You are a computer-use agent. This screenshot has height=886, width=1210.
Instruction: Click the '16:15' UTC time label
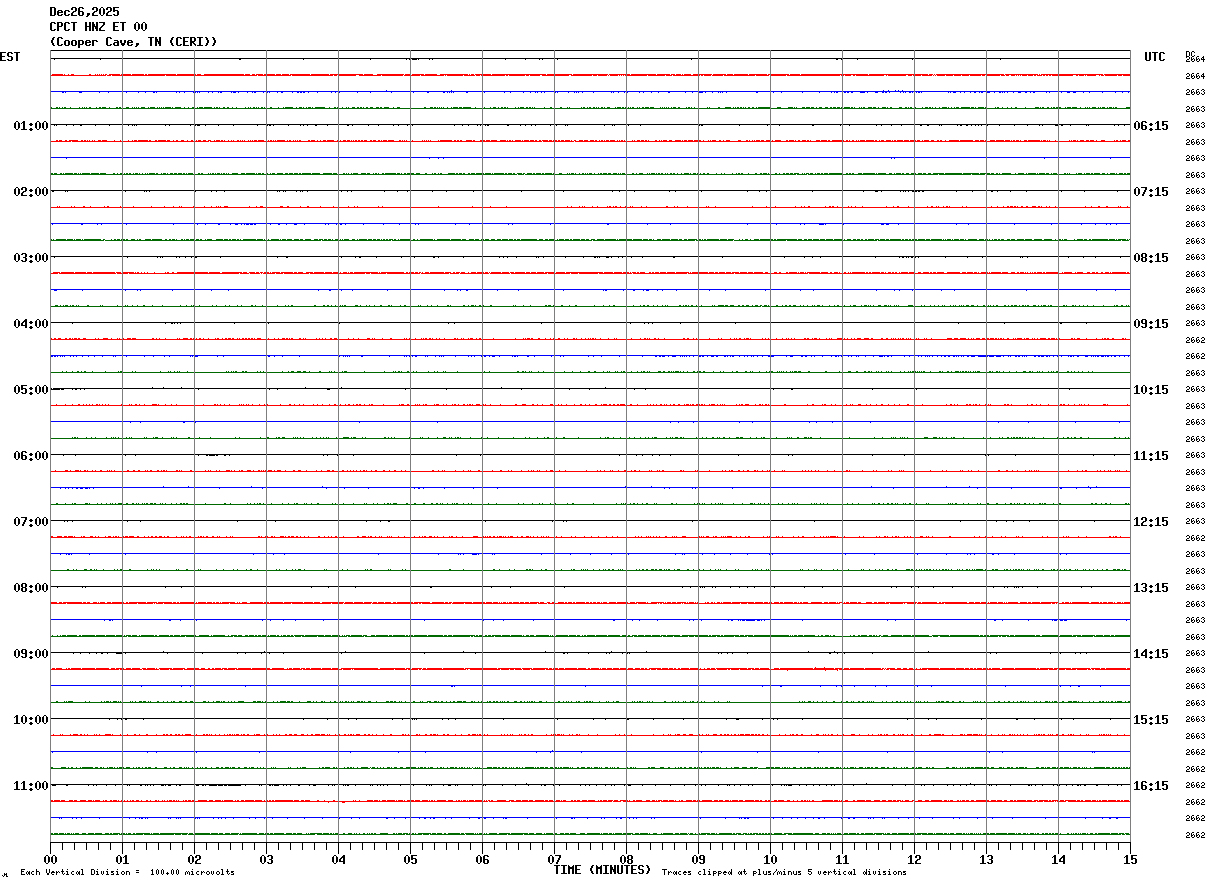coord(1151,786)
